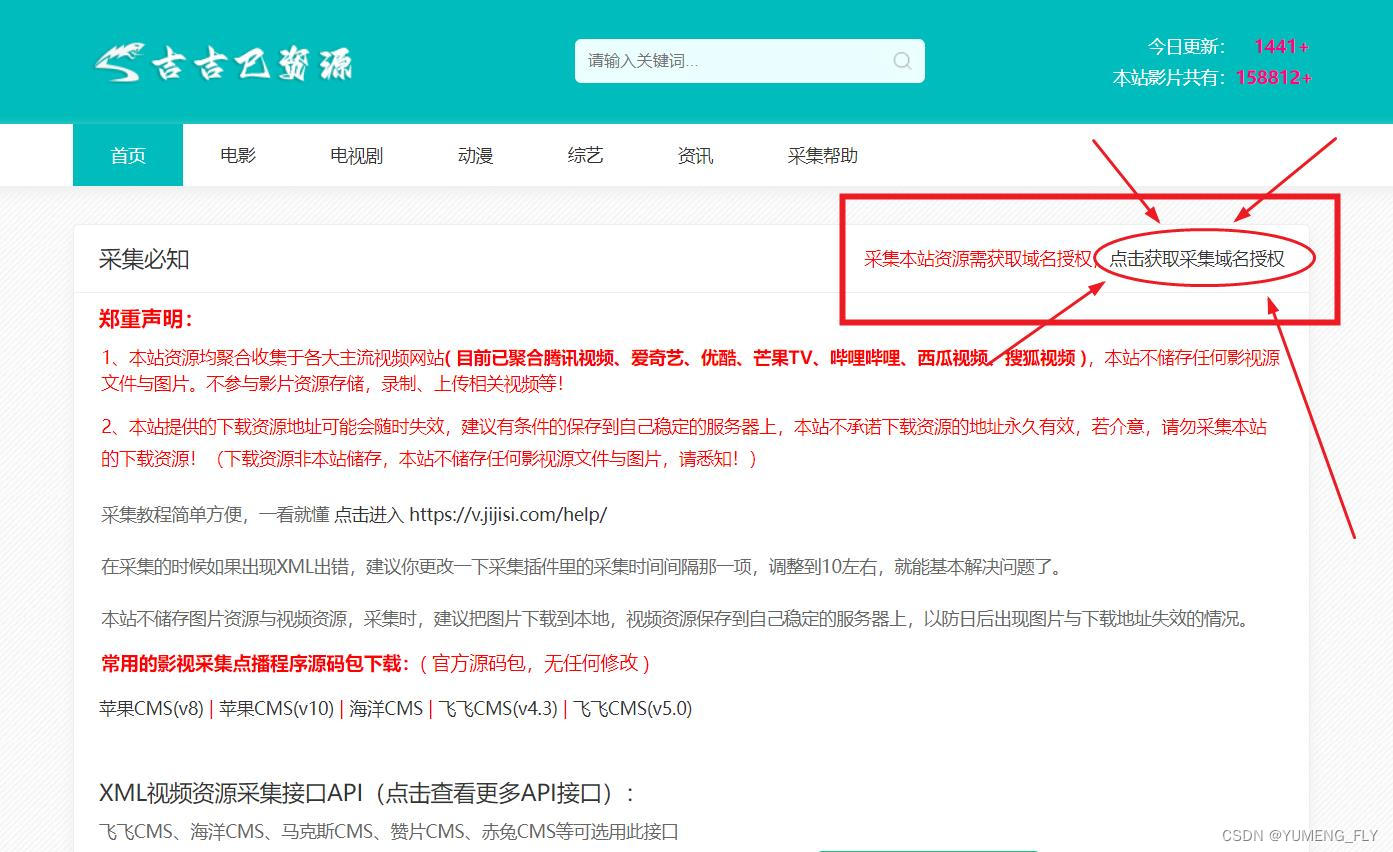Download 海洋CMS source package
The image size is (1393, 852).
(386, 709)
